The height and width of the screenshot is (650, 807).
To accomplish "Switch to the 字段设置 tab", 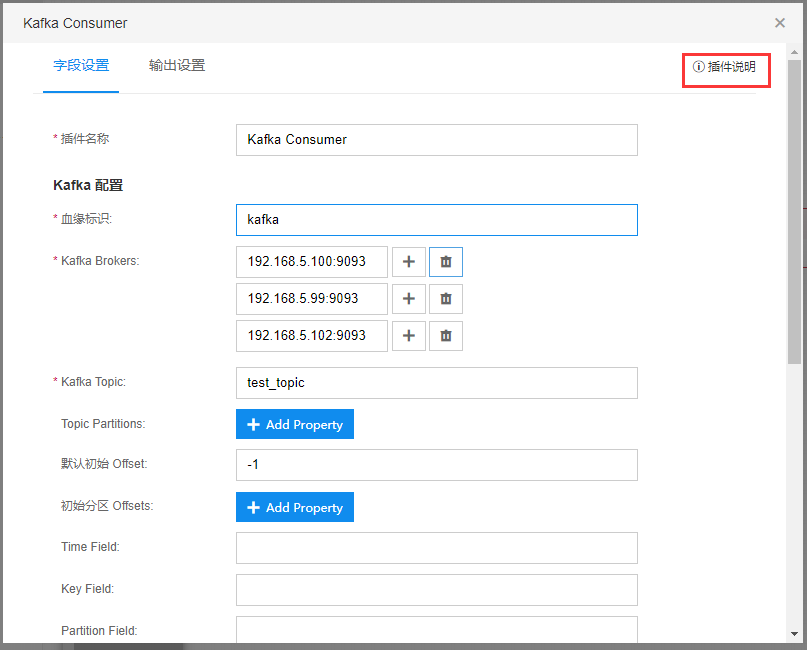I will coord(81,66).
